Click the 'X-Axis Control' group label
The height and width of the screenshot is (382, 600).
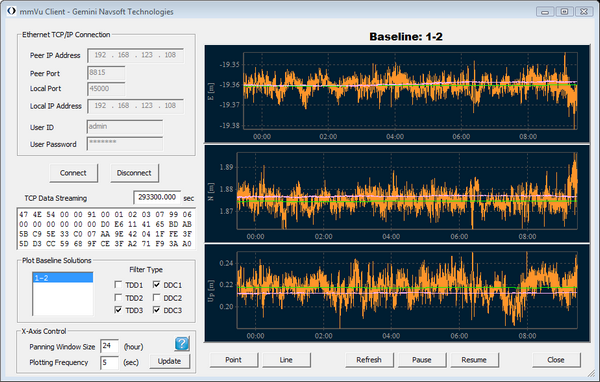point(44,331)
